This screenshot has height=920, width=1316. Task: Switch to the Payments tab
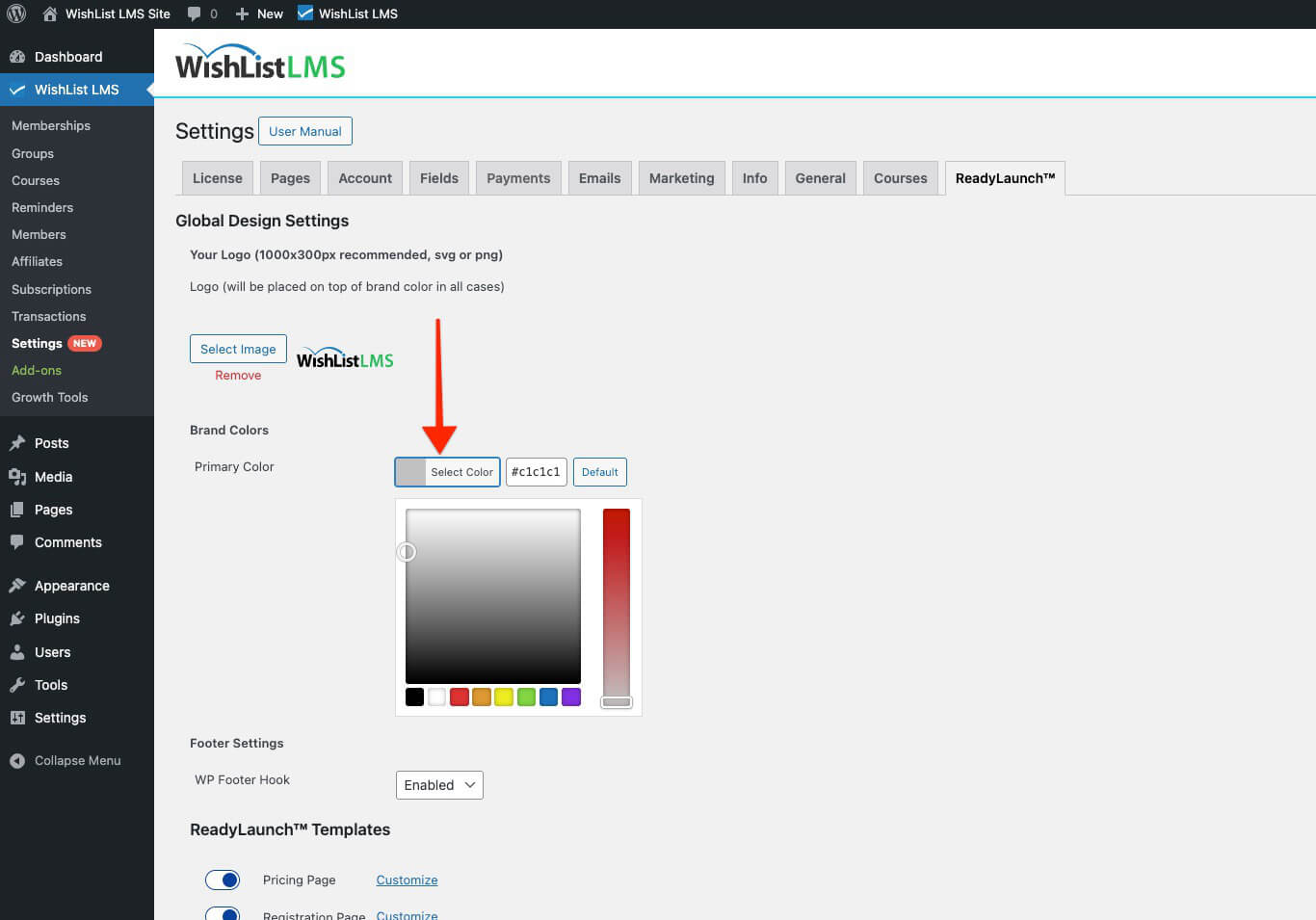517,177
